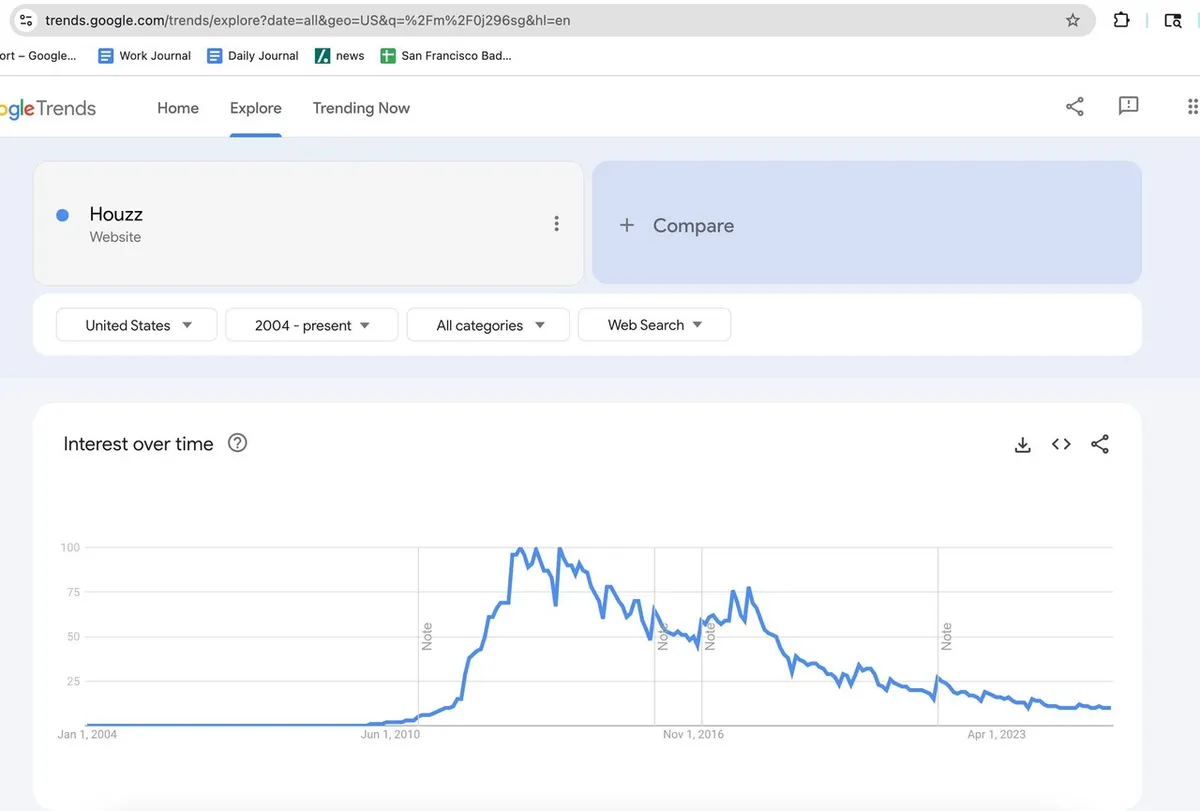This screenshot has width=1200, height=811.
Task: Expand the All categories dropdown
Action: point(489,325)
